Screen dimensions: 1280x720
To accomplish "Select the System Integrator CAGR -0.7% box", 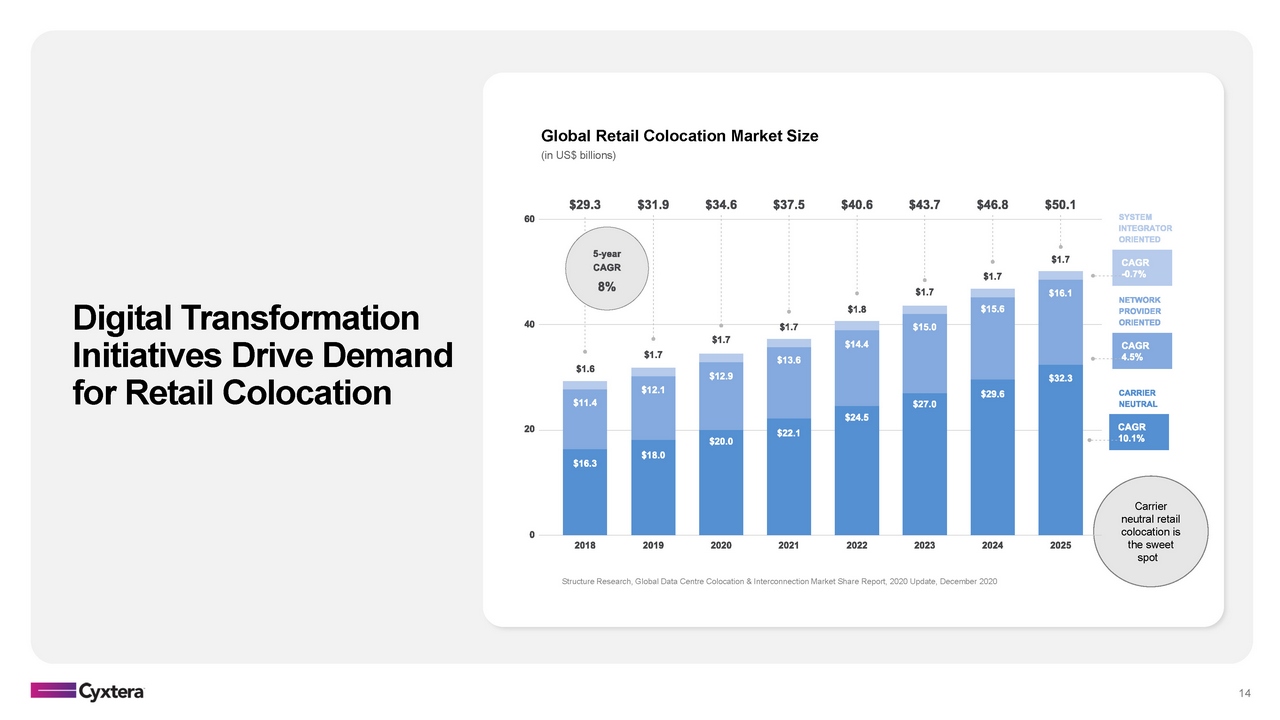I will 1139,268.
